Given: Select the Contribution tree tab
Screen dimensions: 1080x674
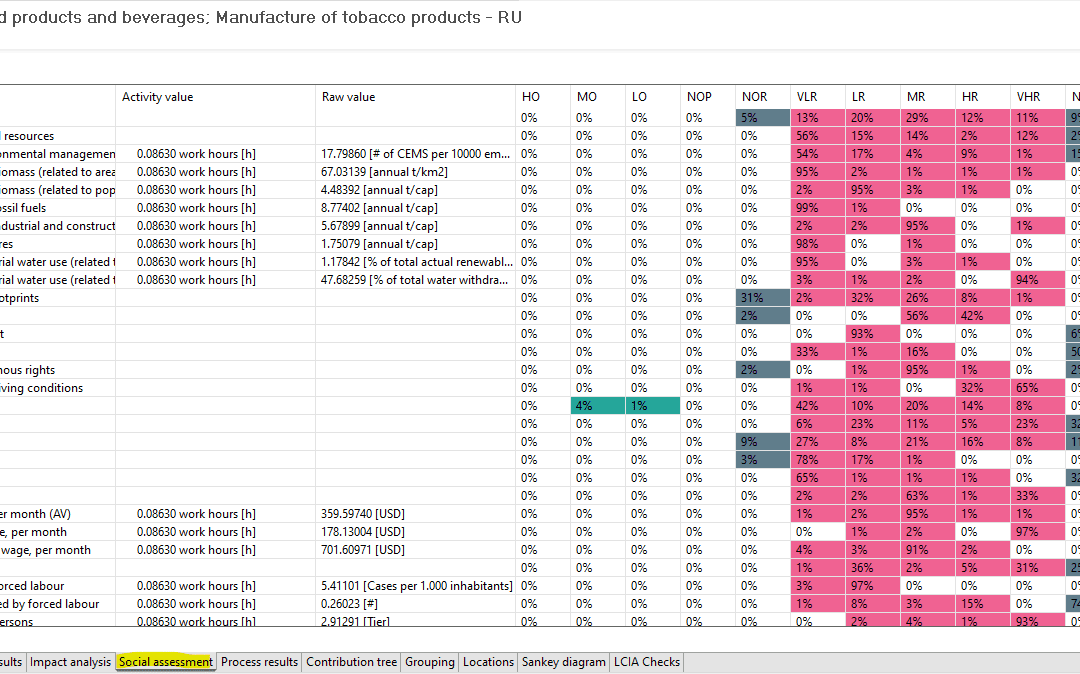Looking at the screenshot, I should point(351,662).
